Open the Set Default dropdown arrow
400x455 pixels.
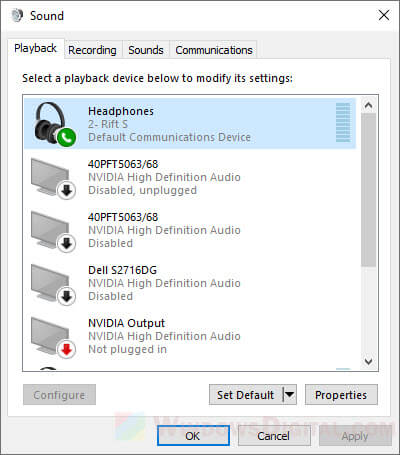(x=290, y=395)
